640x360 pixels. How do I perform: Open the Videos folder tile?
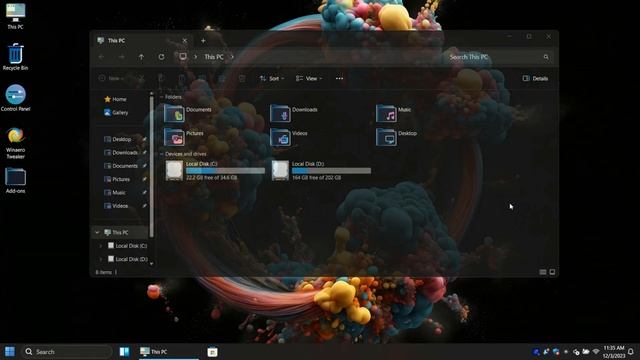289,137
